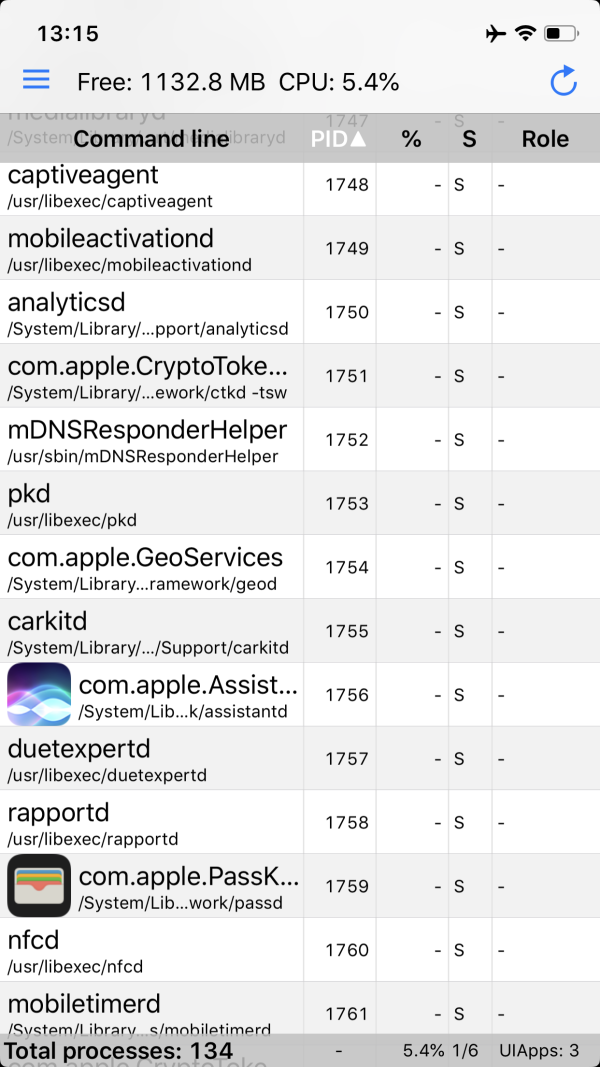Tap the Wi-Fi status icon
Screen dimensions: 600x1067
pos(525,34)
